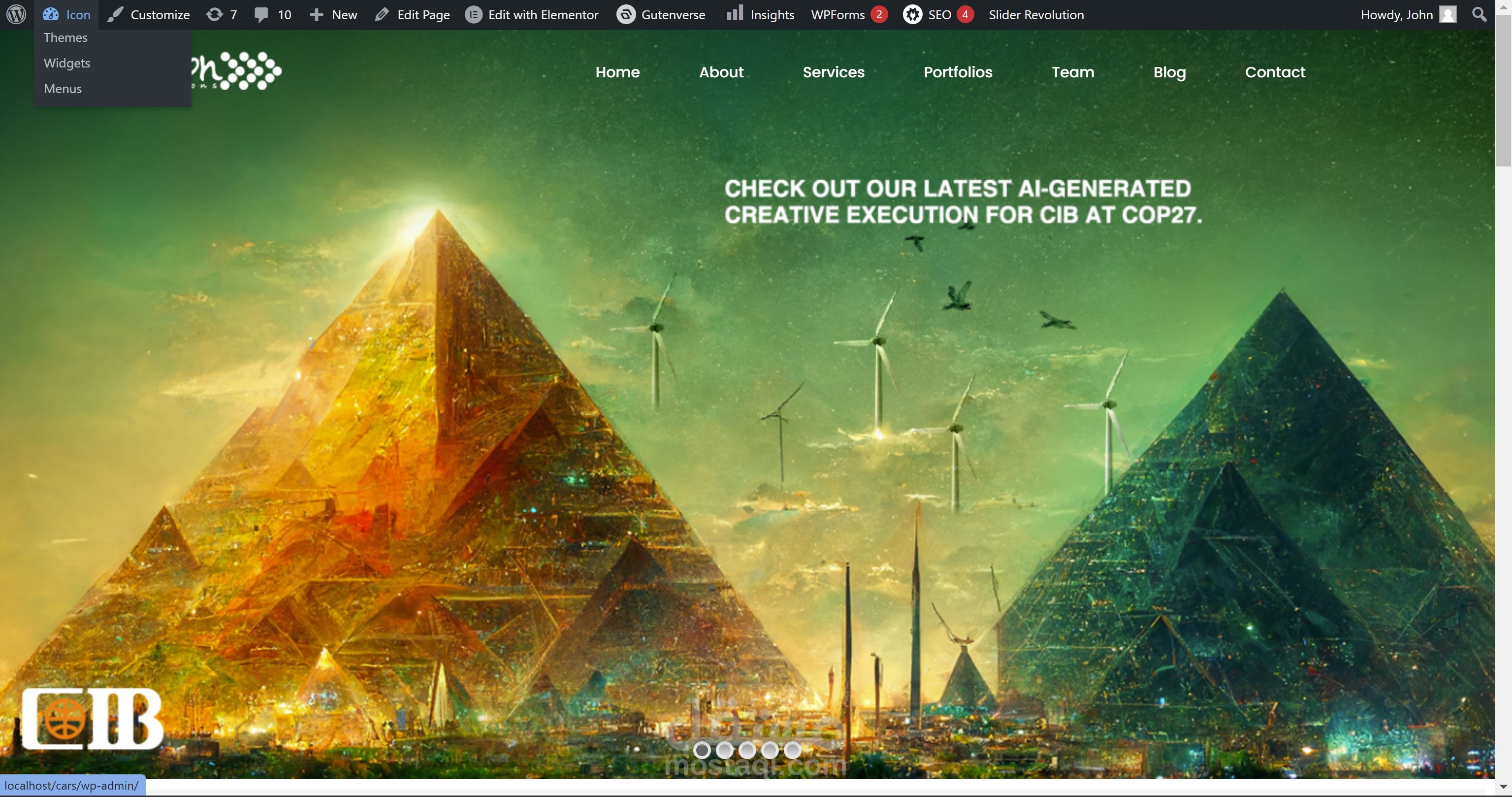Image resolution: width=1512 pixels, height=797 pixels.
Task: Open the Blog navigation link
Action: [x=1169, y=72]
